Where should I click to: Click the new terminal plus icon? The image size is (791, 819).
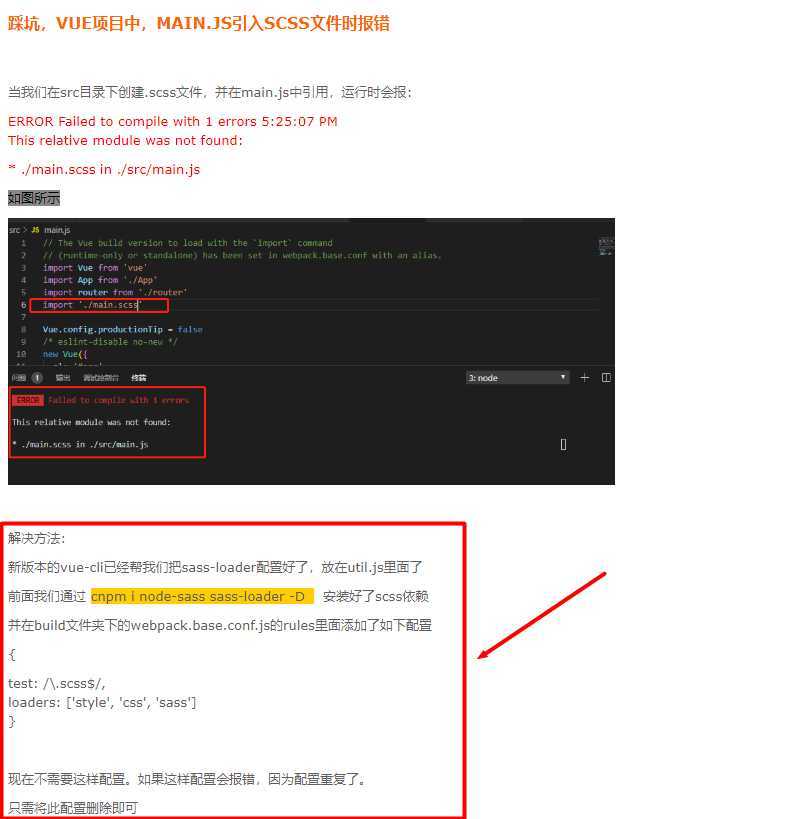click(x=584, y=378)
